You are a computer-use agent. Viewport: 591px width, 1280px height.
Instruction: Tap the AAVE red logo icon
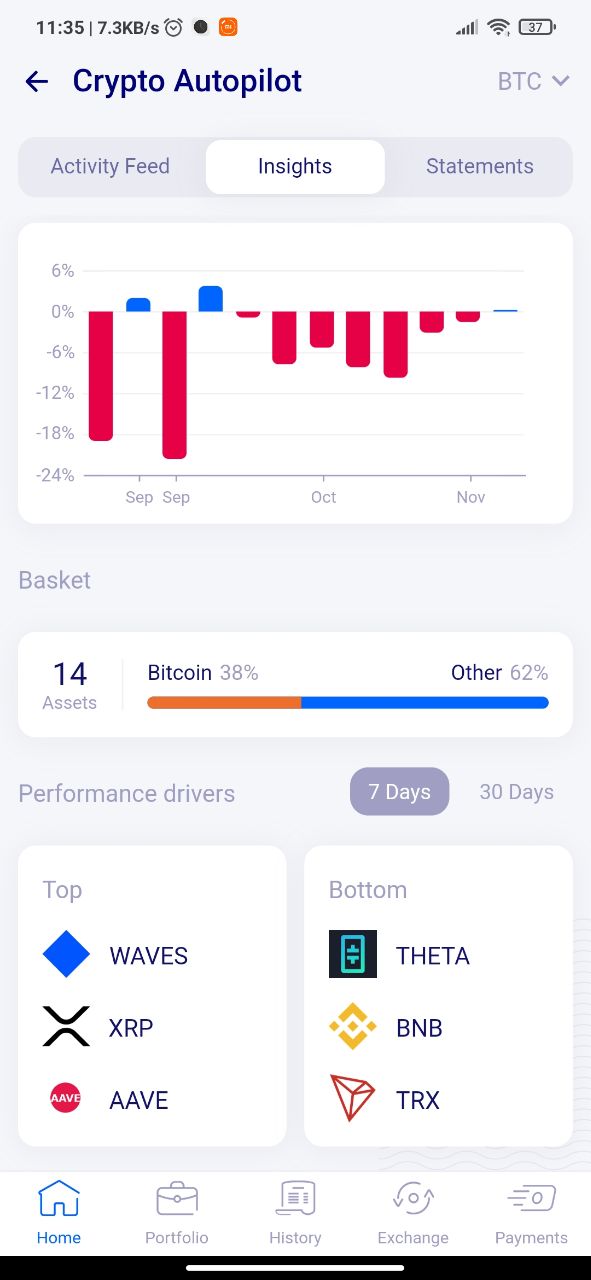click(x=66, y=1098)
